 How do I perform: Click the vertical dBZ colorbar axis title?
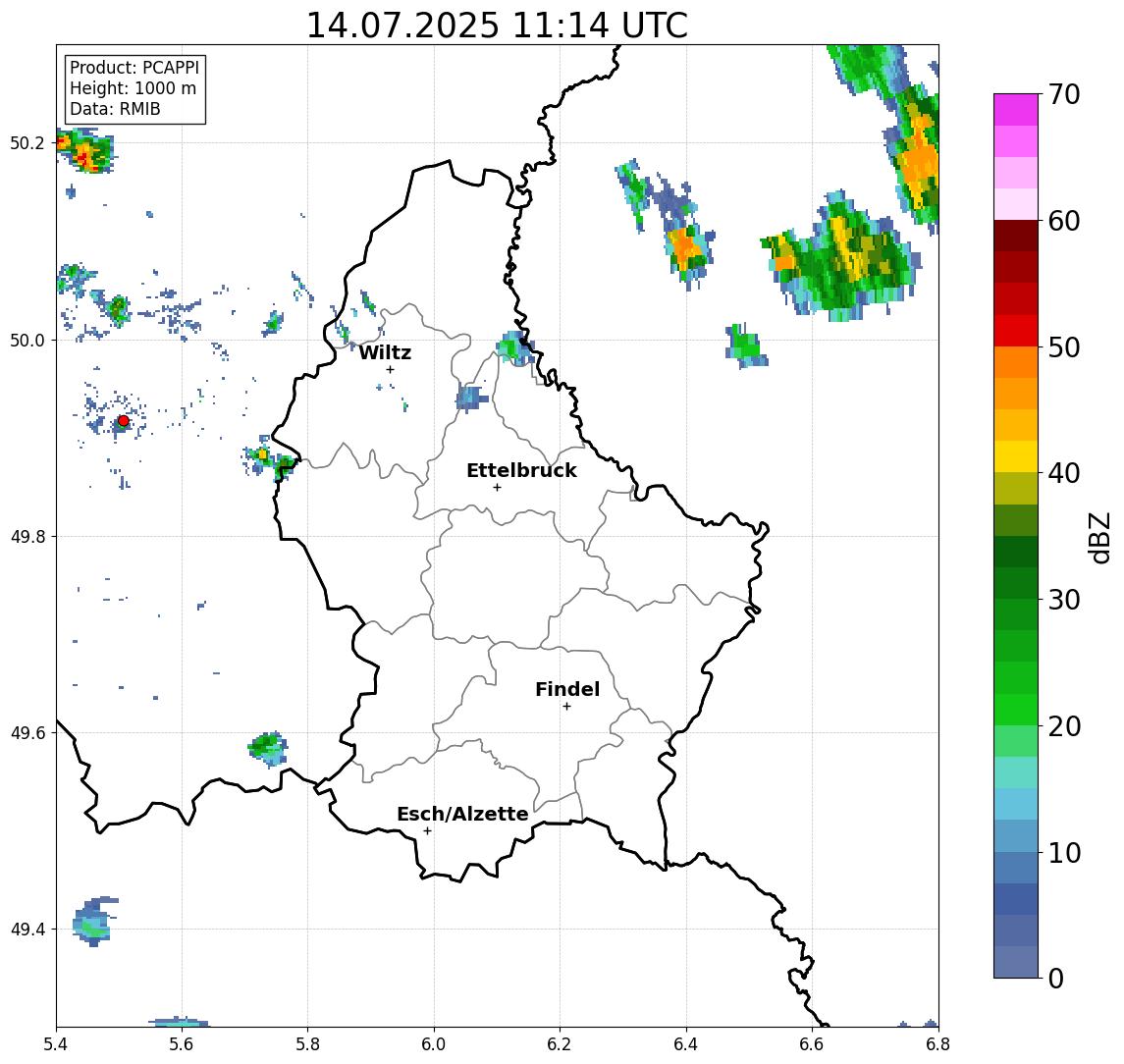[1098, 537]
